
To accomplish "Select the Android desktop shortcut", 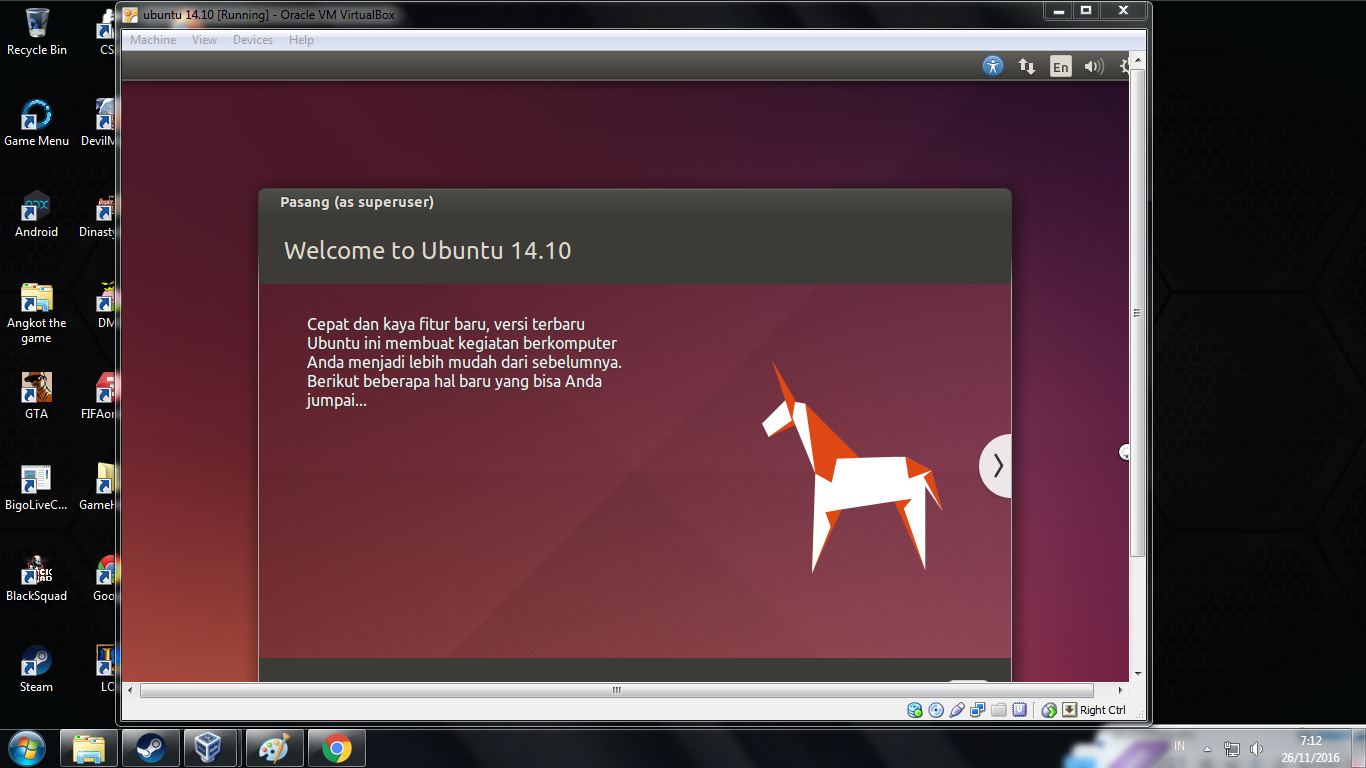I will pyautogui.click(x=37, y=213).
